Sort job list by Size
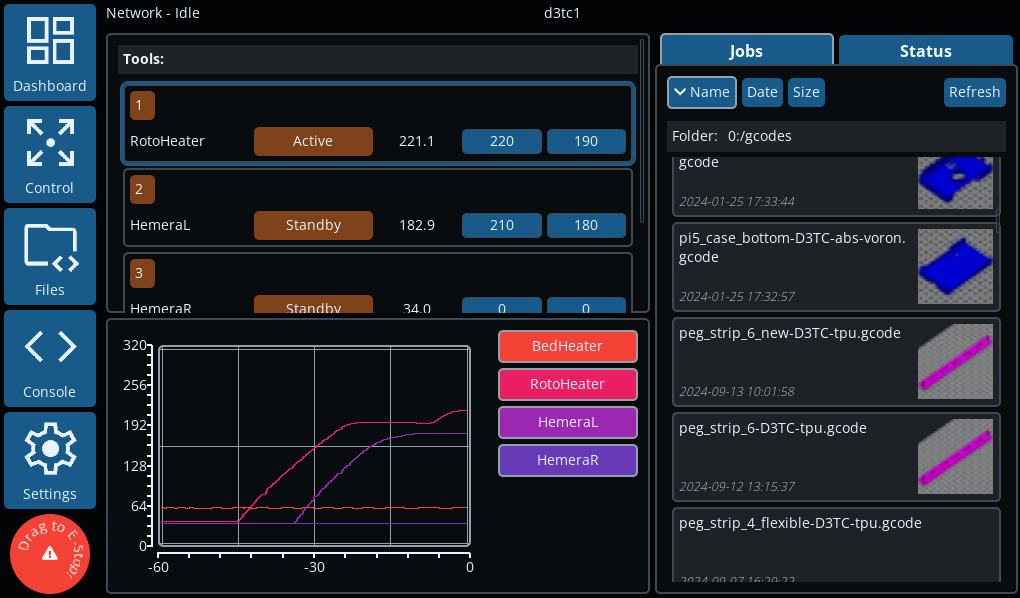 coord(806,92)
